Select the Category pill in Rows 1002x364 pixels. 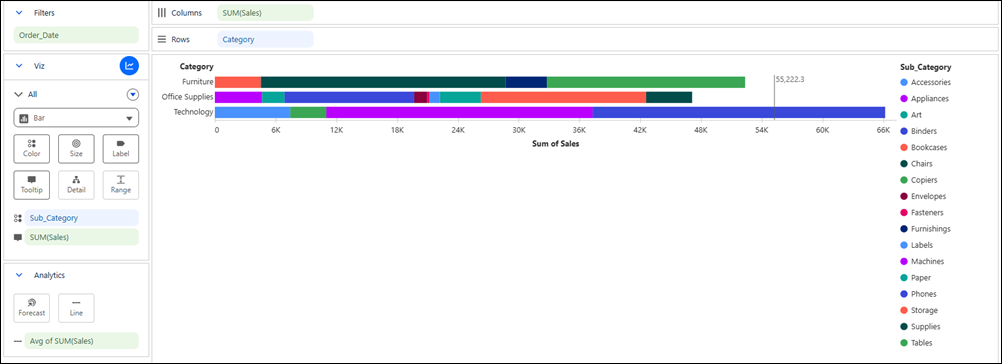[x=265, y=39]
